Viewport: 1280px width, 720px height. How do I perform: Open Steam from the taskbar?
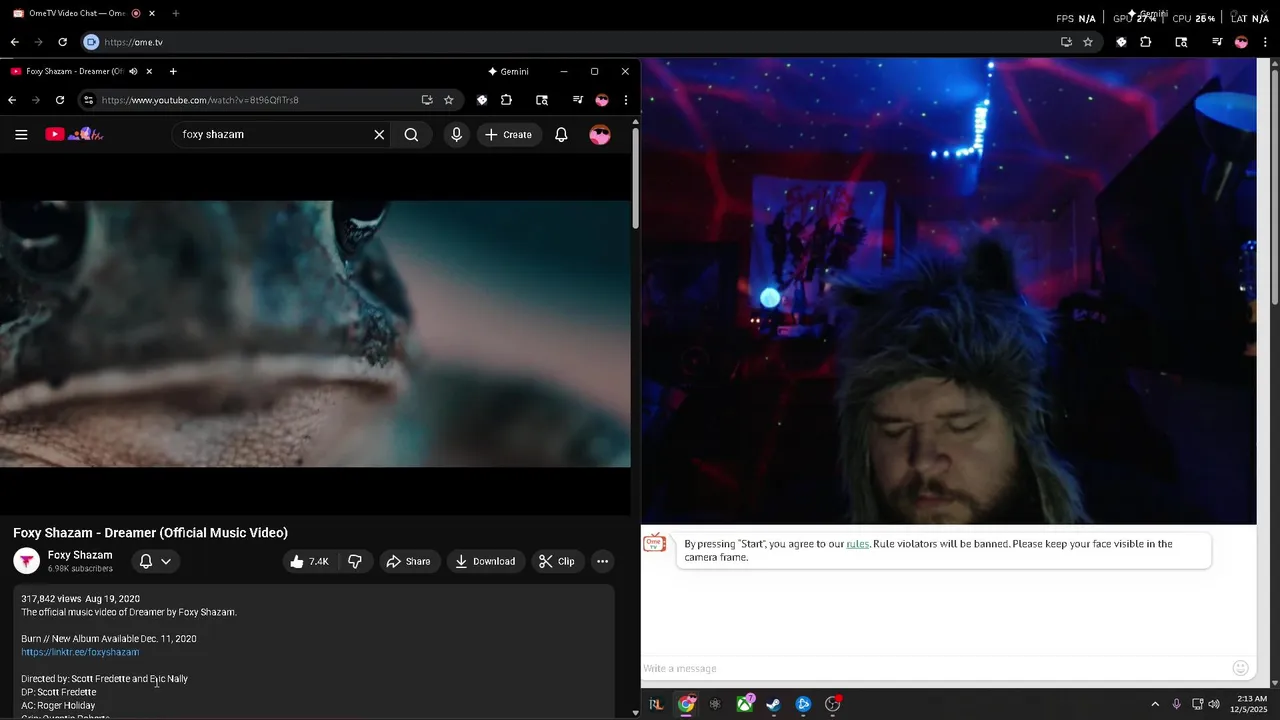pyautogui.click(x=774, y=704)
